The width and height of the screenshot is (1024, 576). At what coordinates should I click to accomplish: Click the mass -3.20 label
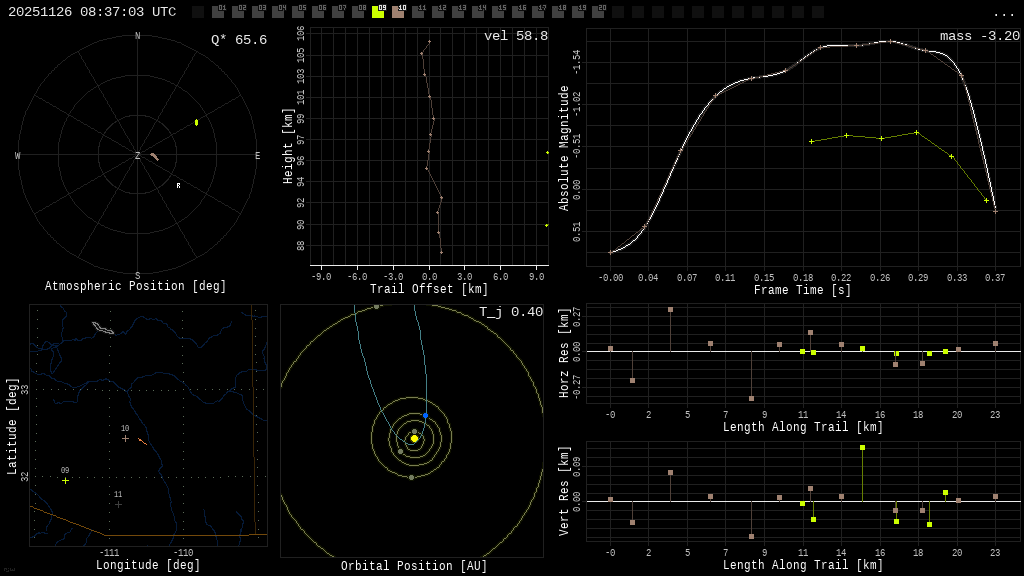(979, 36)
